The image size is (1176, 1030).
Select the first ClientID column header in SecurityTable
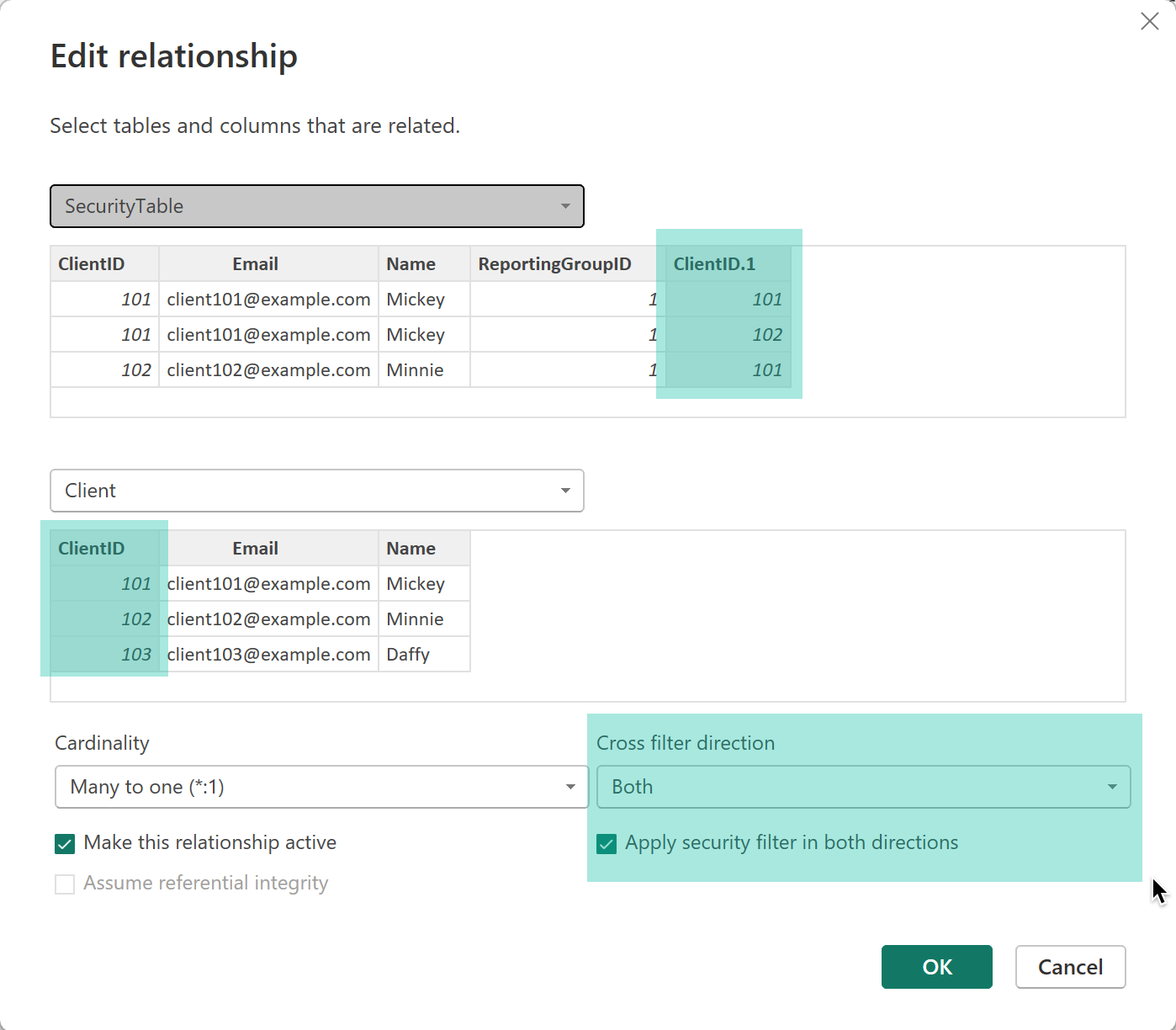(x=105, y=263)
